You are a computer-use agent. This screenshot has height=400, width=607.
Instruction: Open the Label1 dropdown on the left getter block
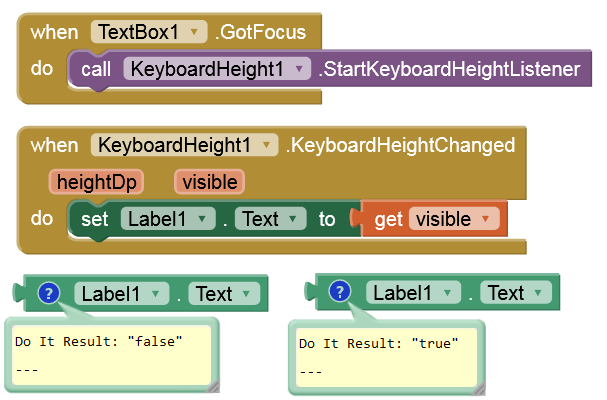tap(156, 294)
